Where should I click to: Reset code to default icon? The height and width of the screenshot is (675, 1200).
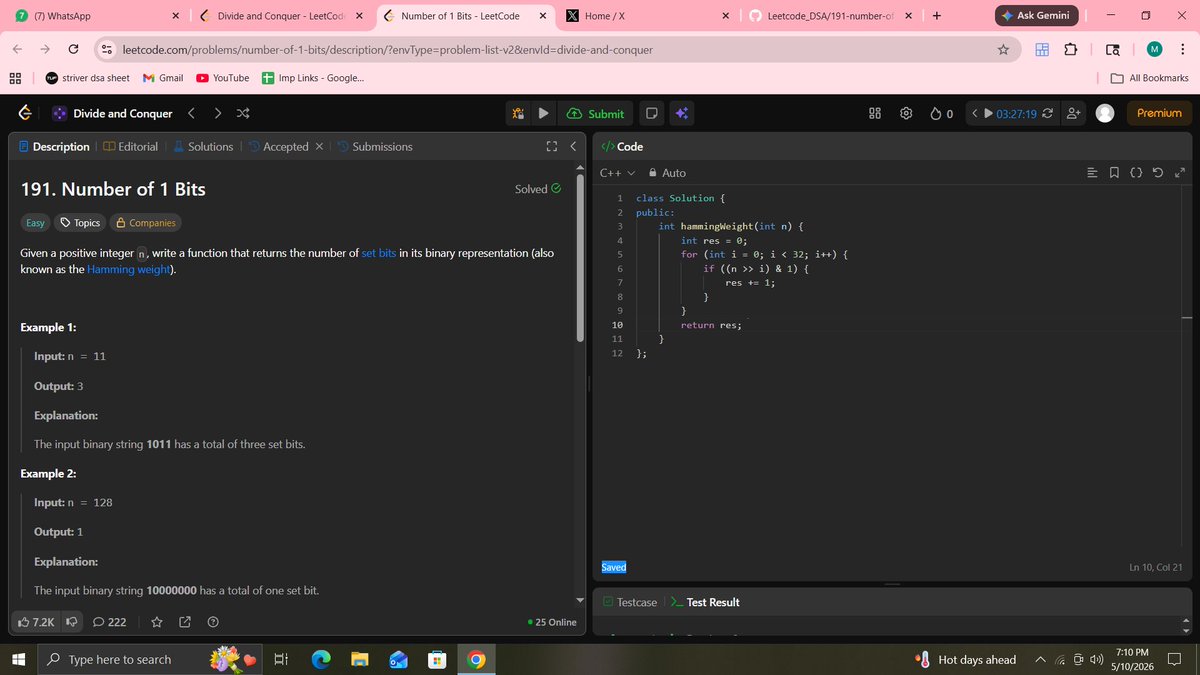point(1157,173)
